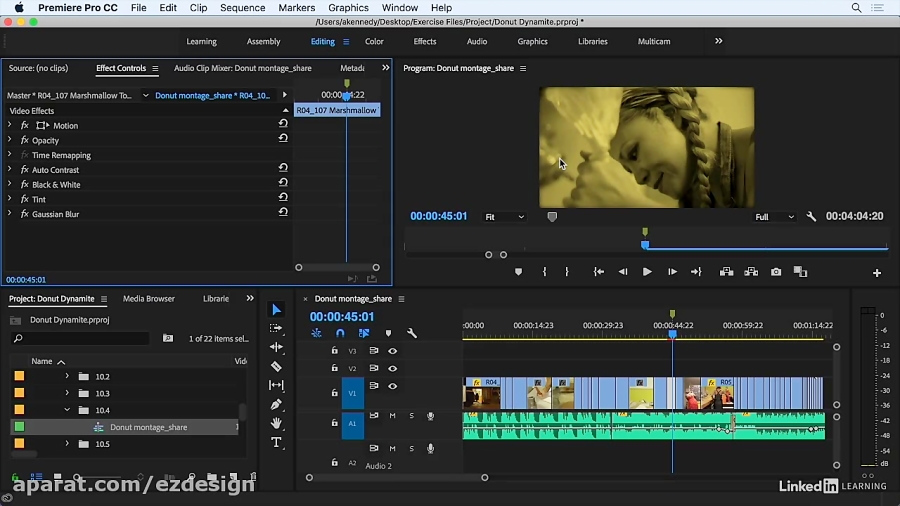The image size is (900, 506).
Task: Select the Pen tool
Action: [x=277, y=404]
